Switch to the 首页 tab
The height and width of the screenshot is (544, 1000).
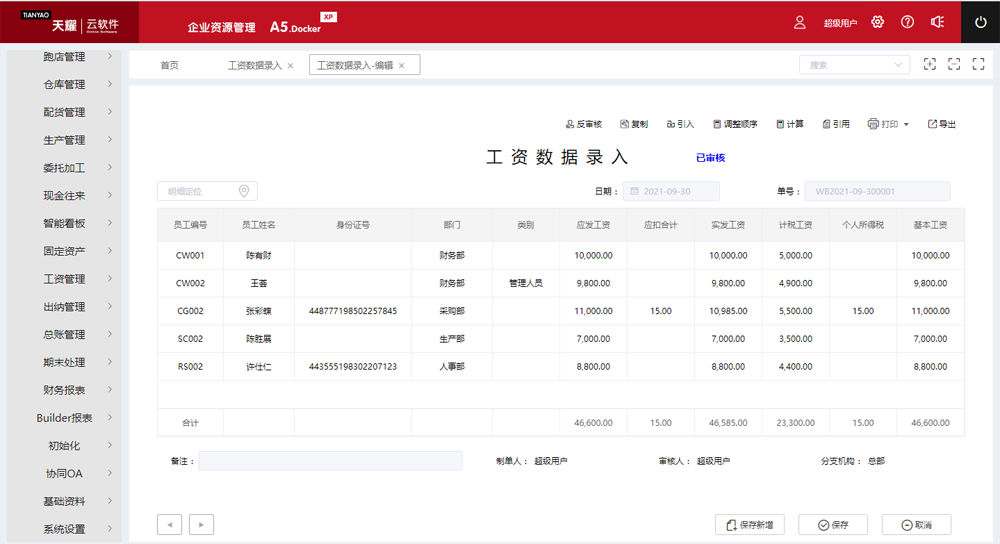click(x=169, y=65)
